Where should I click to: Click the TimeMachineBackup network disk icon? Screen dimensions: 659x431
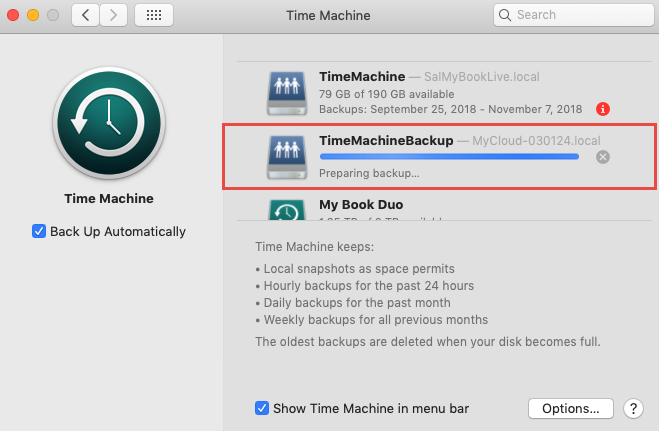(x=287, y=157)
